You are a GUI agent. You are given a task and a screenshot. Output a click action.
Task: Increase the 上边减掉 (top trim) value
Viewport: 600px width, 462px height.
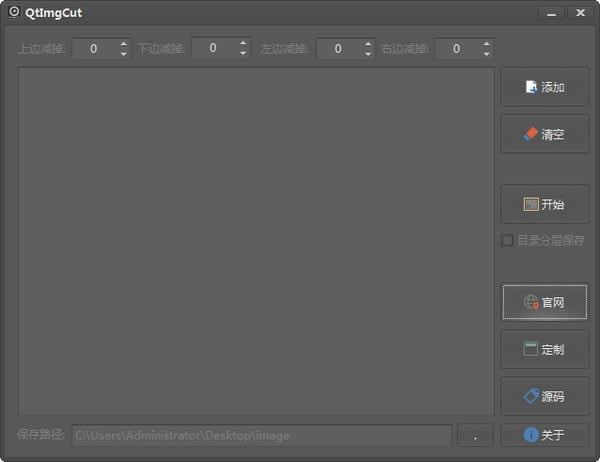pos(124,43)
